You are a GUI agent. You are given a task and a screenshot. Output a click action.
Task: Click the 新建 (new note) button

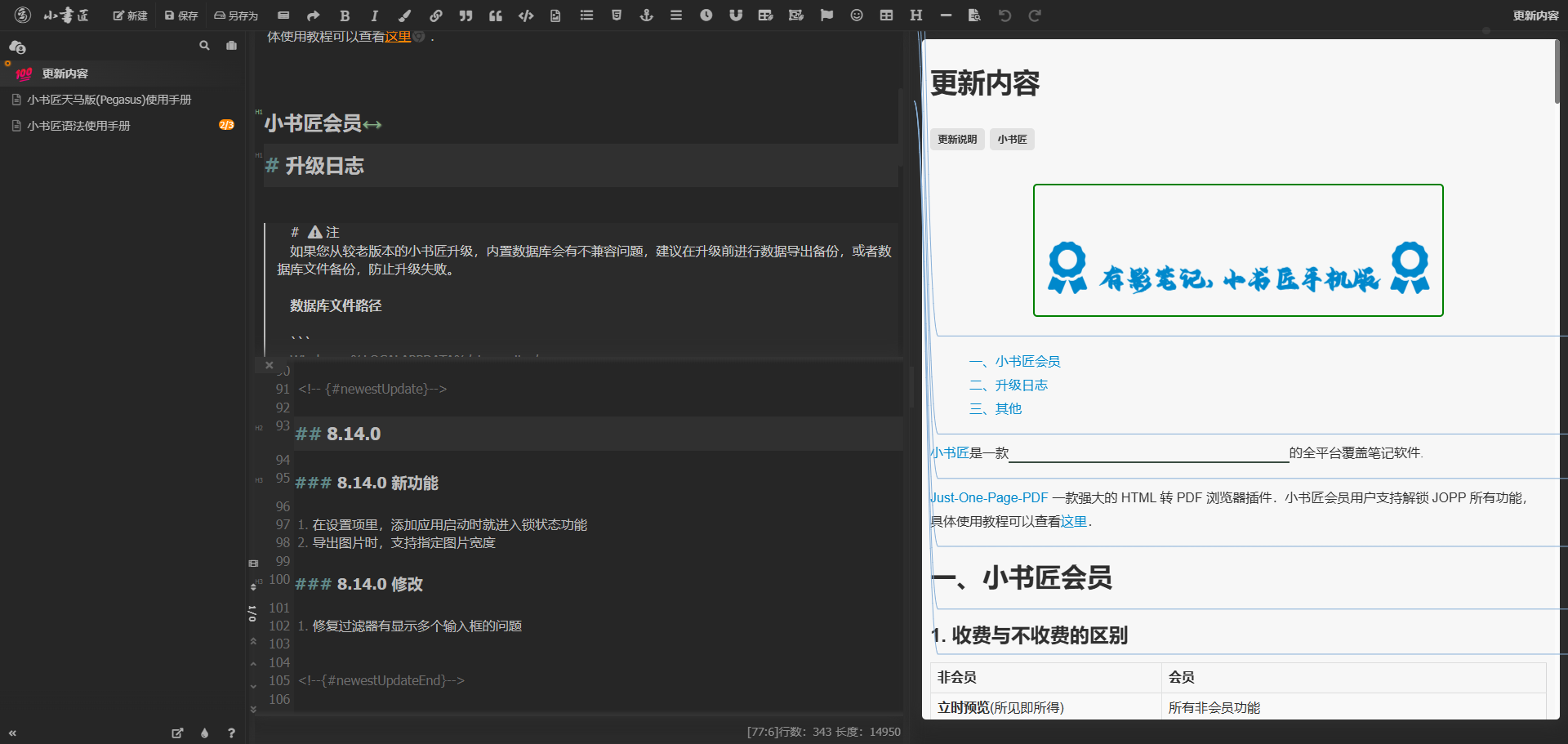130,16
